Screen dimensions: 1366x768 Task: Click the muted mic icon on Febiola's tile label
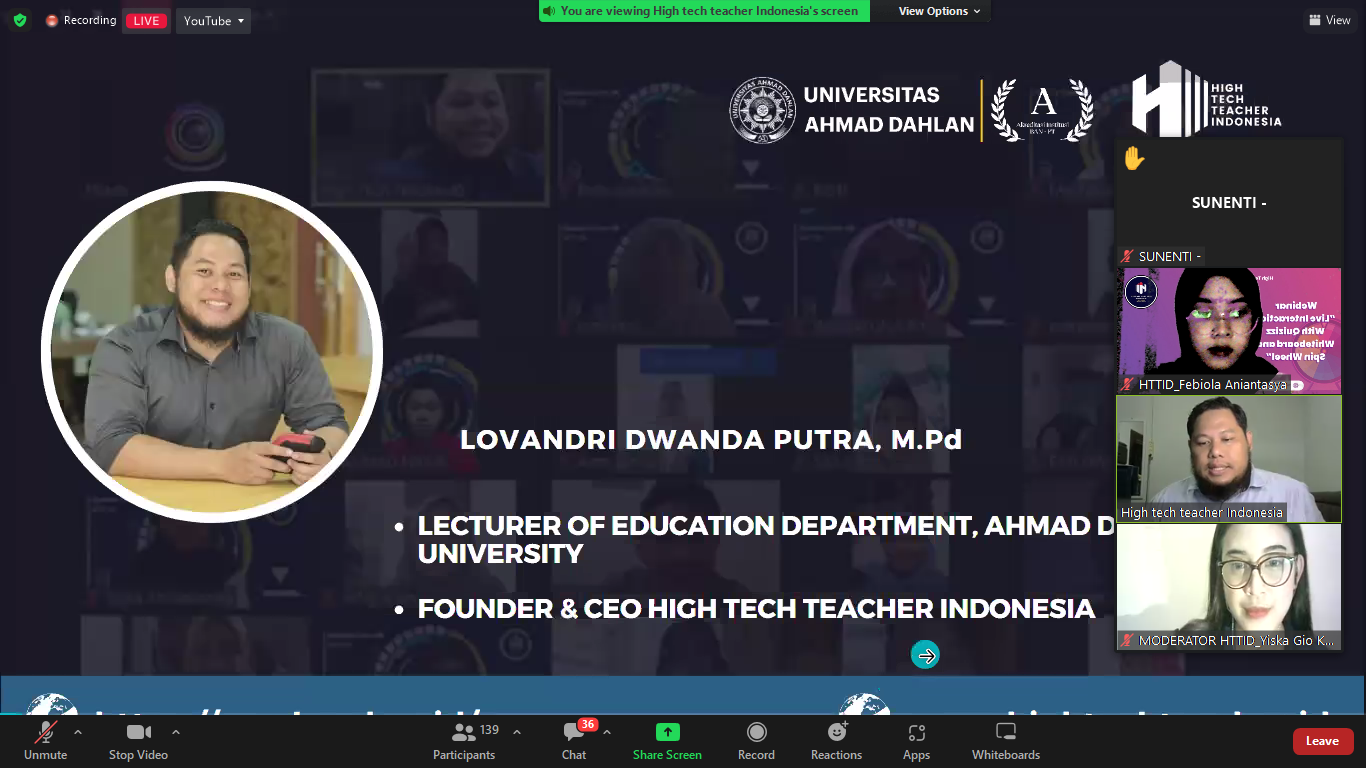click(x=1128, y=384)
